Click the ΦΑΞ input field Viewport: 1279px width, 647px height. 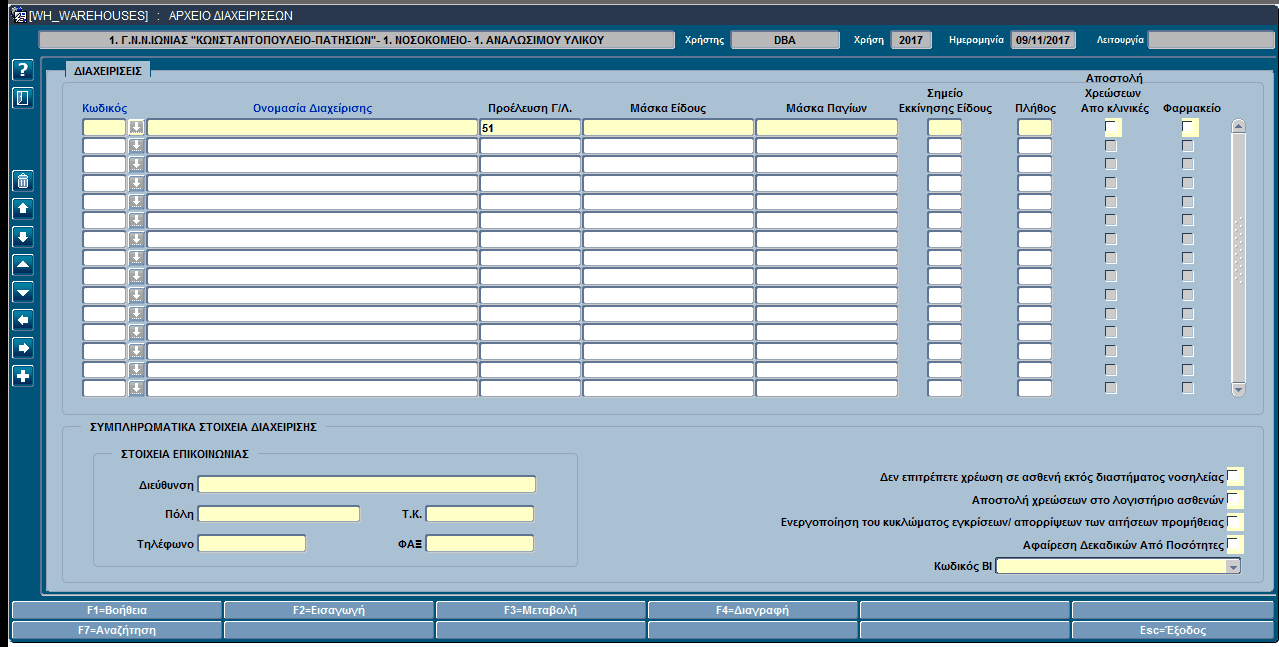[480, 543]
